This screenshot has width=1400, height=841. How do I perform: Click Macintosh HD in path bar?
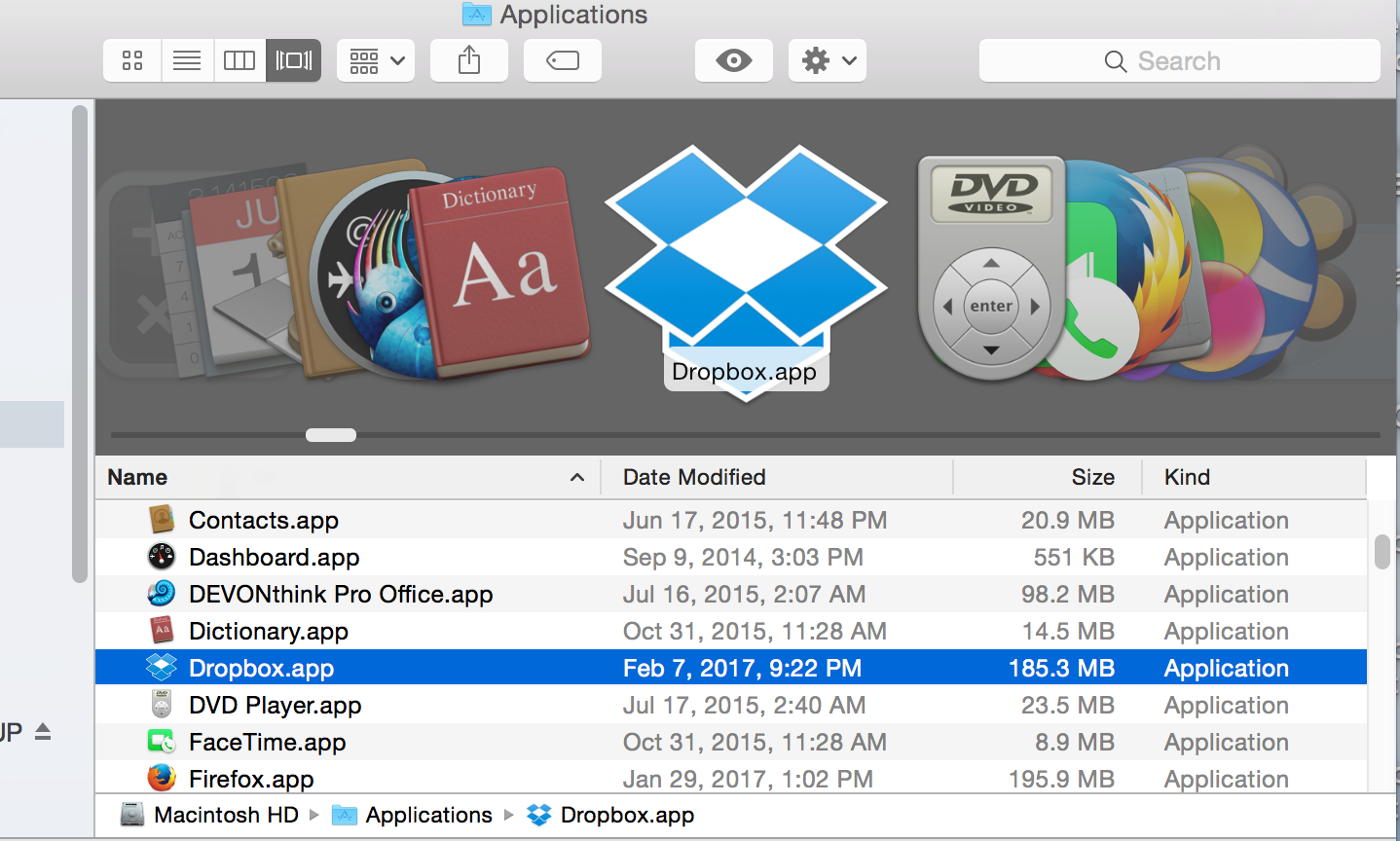tap(226, 815)
